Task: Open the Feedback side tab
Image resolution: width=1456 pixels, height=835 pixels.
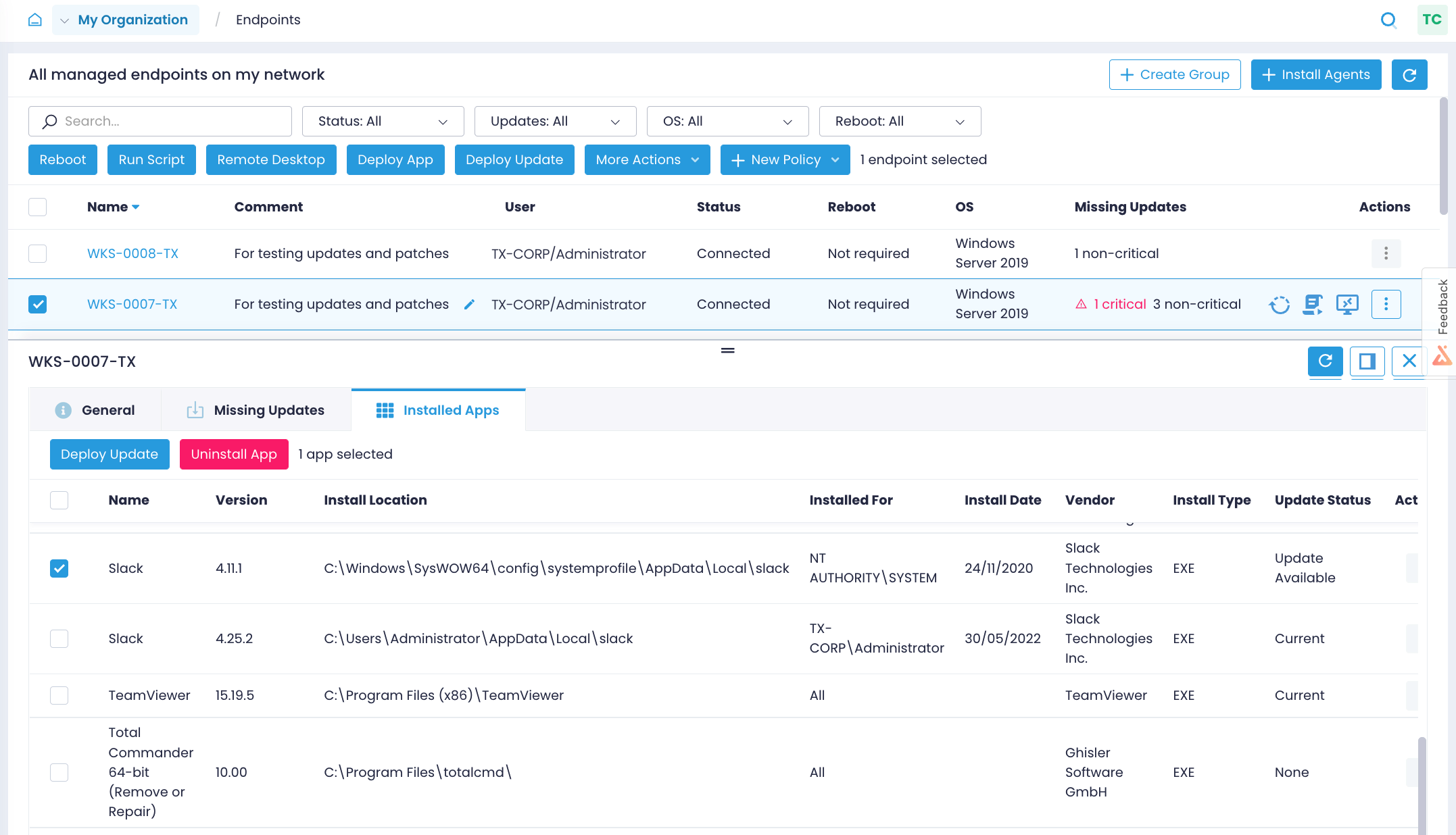Action: click(x=1442, y=307)
